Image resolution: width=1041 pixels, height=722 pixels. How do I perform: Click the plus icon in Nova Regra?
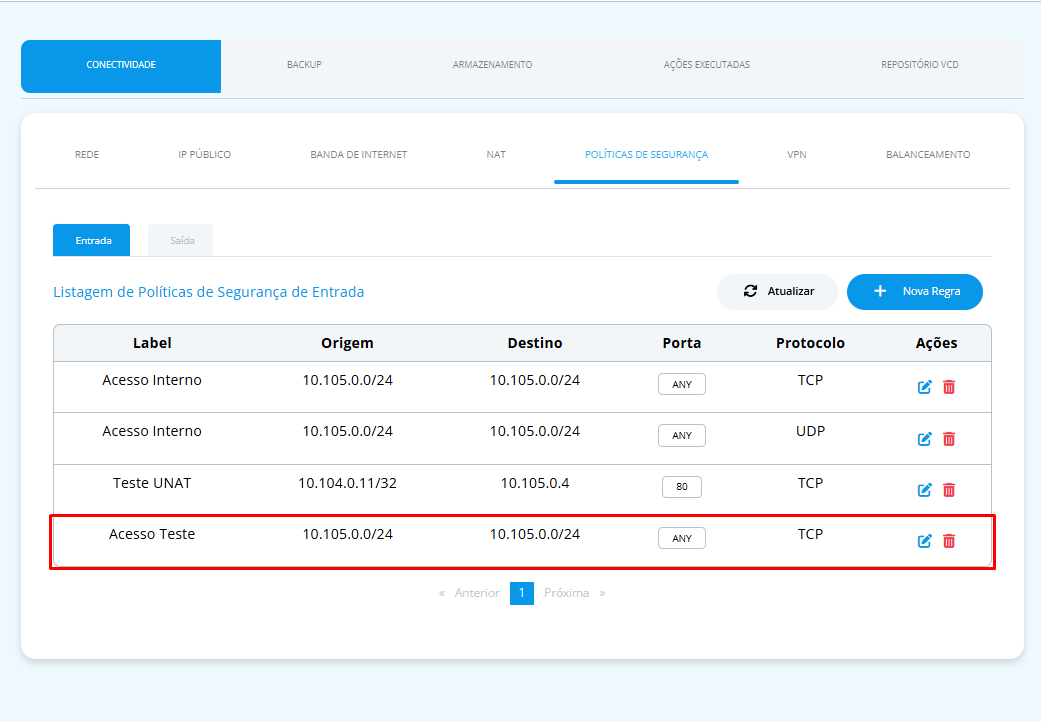(880, 291)
